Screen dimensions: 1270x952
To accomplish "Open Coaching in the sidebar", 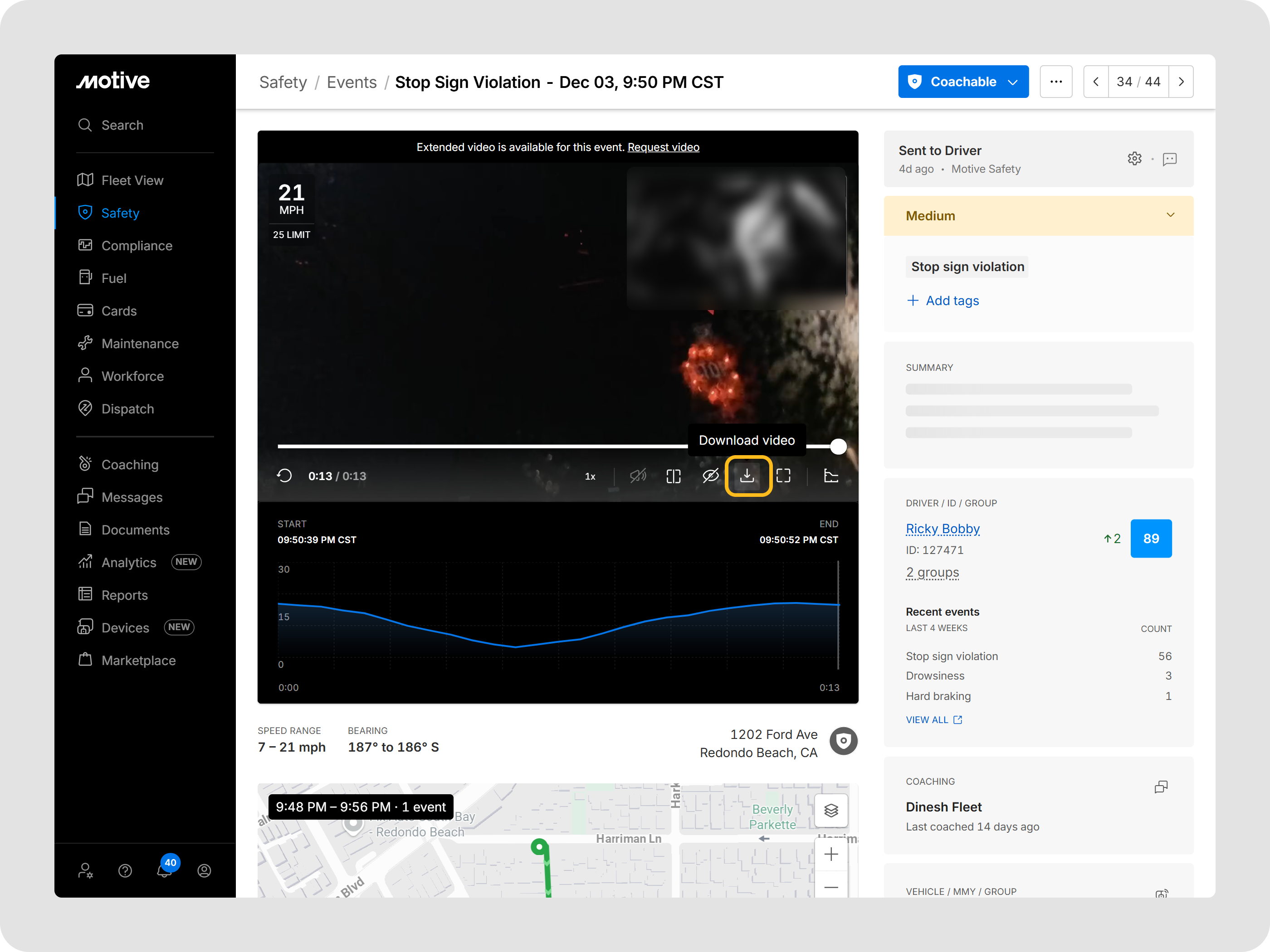I will (130, 464).
